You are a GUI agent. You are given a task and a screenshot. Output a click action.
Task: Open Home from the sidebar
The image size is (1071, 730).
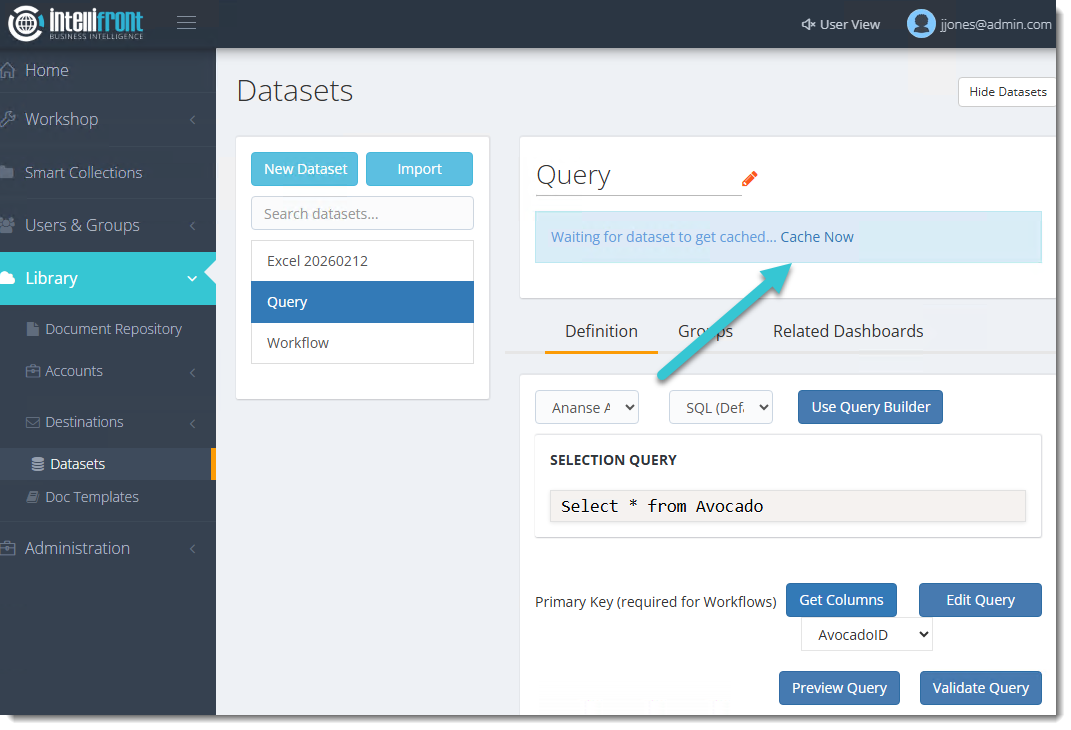[x=46, y=70]
